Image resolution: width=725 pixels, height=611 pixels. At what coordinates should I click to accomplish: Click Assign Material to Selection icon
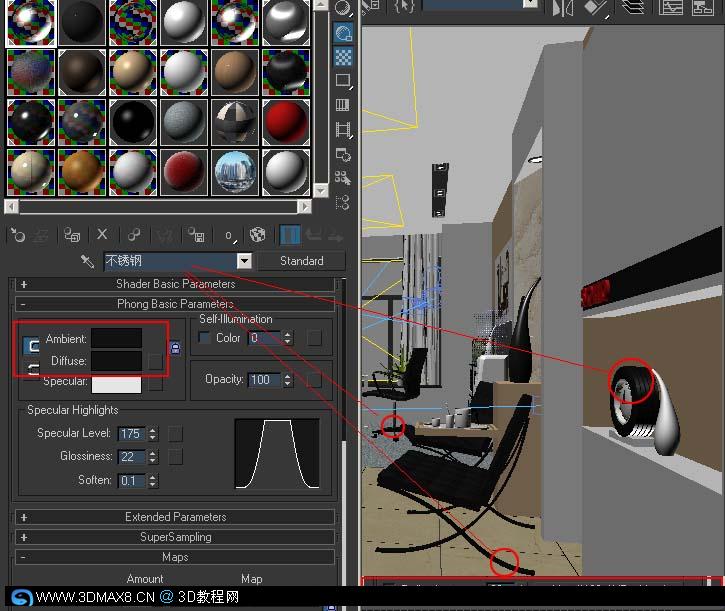(72, 235)
